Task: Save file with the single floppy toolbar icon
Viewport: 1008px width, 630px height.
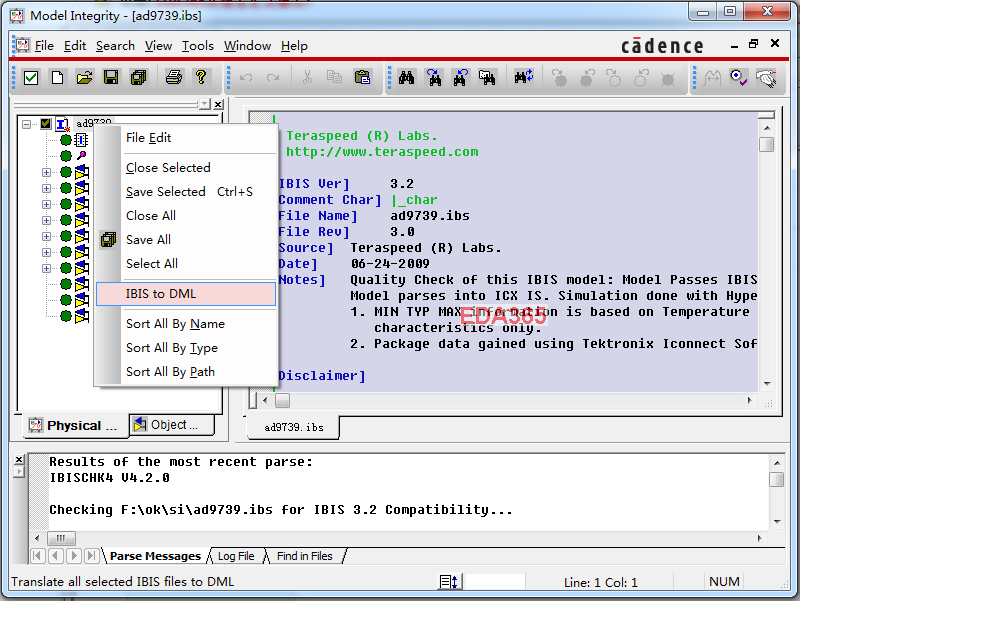Action: 111,78
